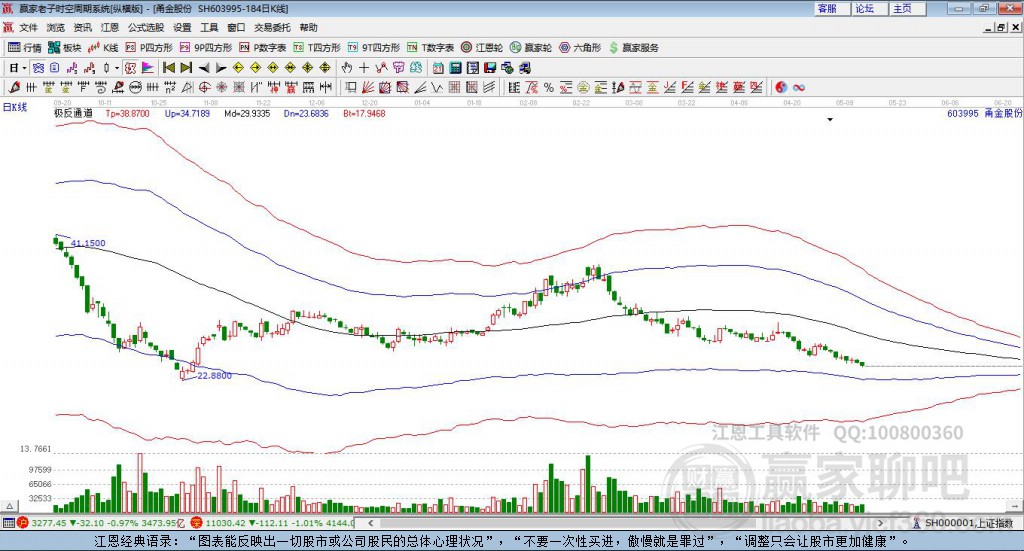
Task: Select the red fan lines drawing tool
Action: (x=368, y=87)
